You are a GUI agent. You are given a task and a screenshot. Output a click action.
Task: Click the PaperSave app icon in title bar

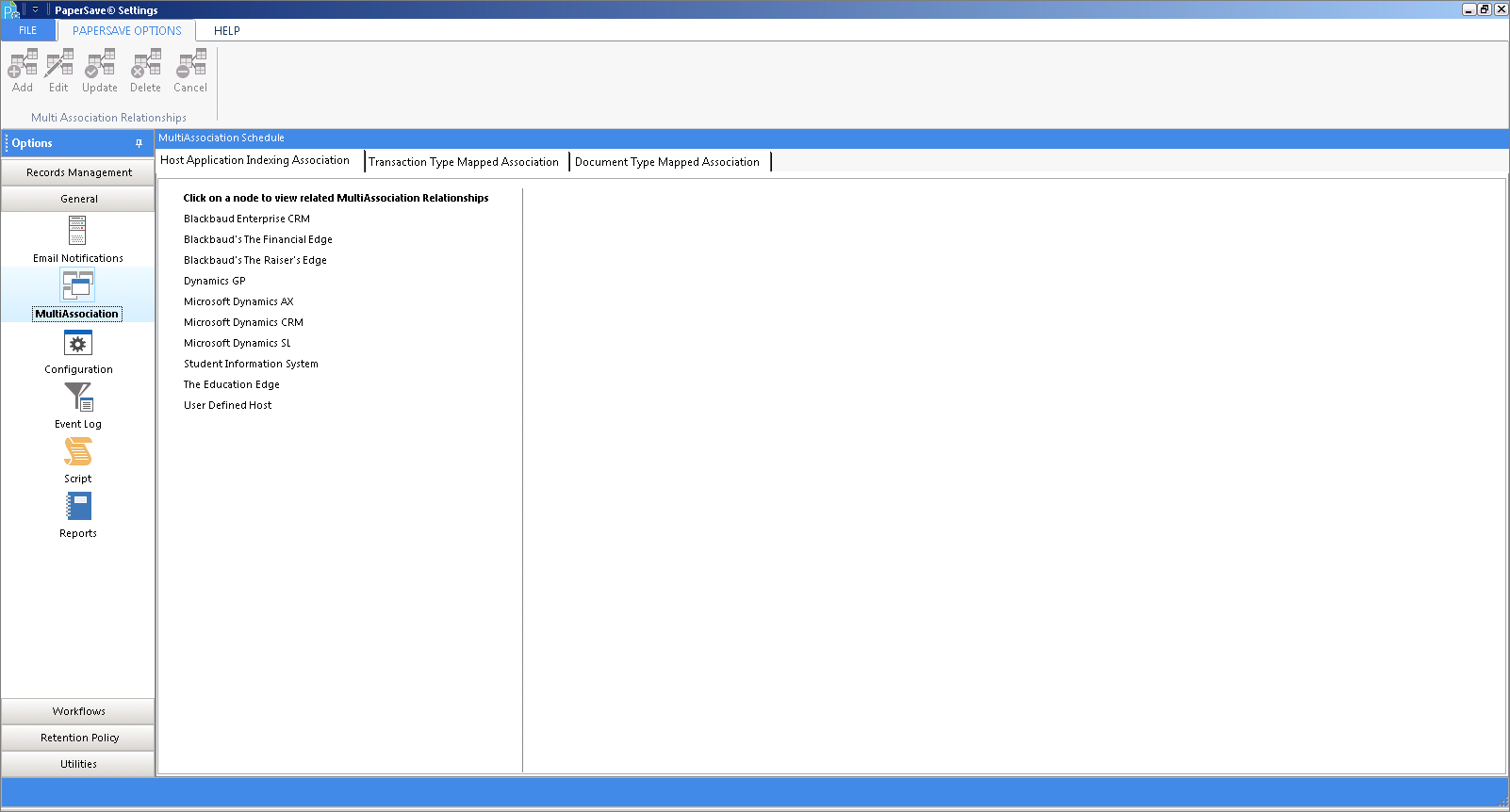[11, 9]
